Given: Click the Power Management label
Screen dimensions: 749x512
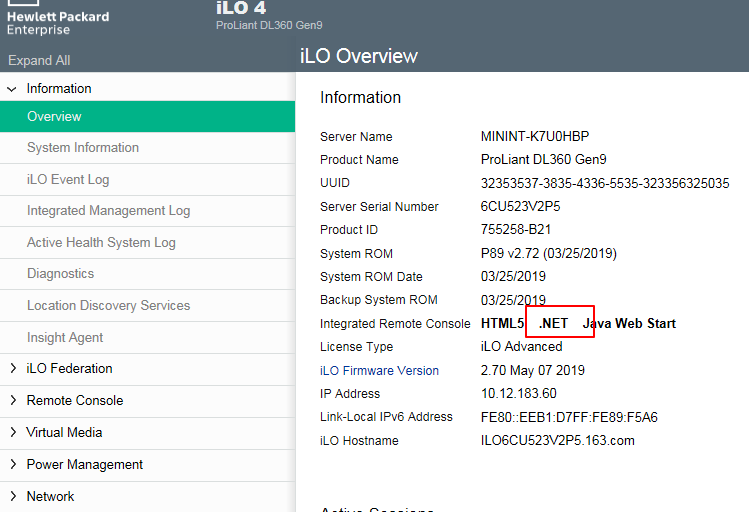Looking at the screenshot, I should point(85,464).
